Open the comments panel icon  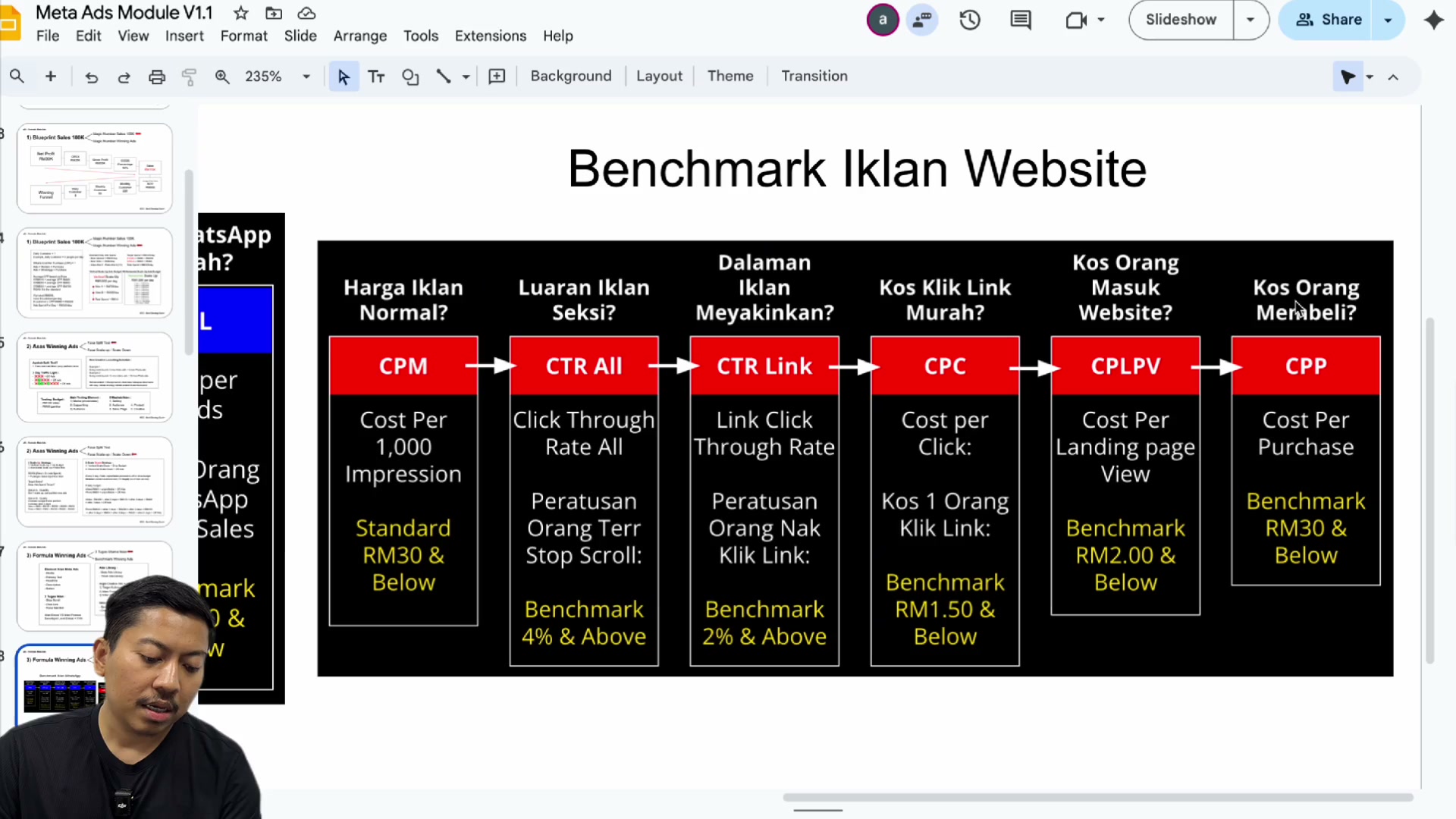point(1021,20)
